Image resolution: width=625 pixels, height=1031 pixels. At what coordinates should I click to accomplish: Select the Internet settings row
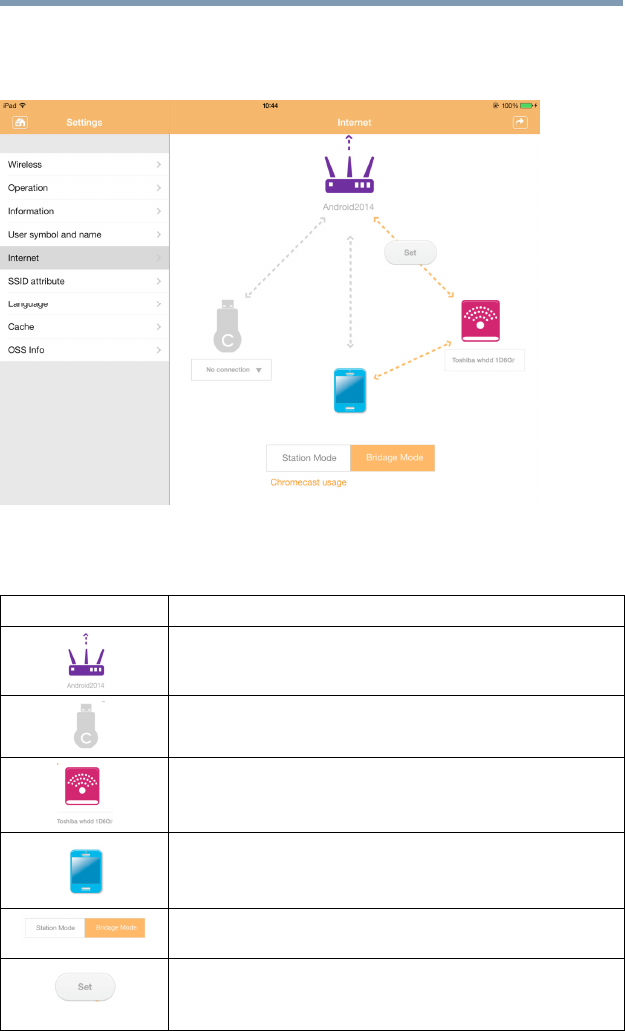coord(85,258)
